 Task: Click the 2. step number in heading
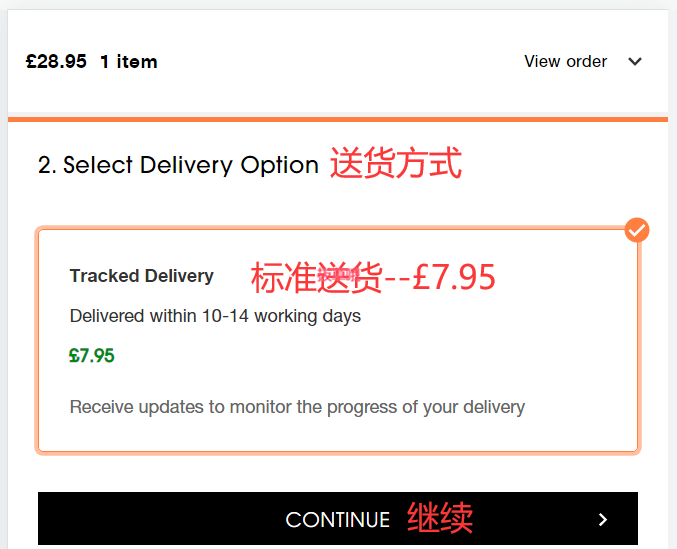click(x=47, y=165)
